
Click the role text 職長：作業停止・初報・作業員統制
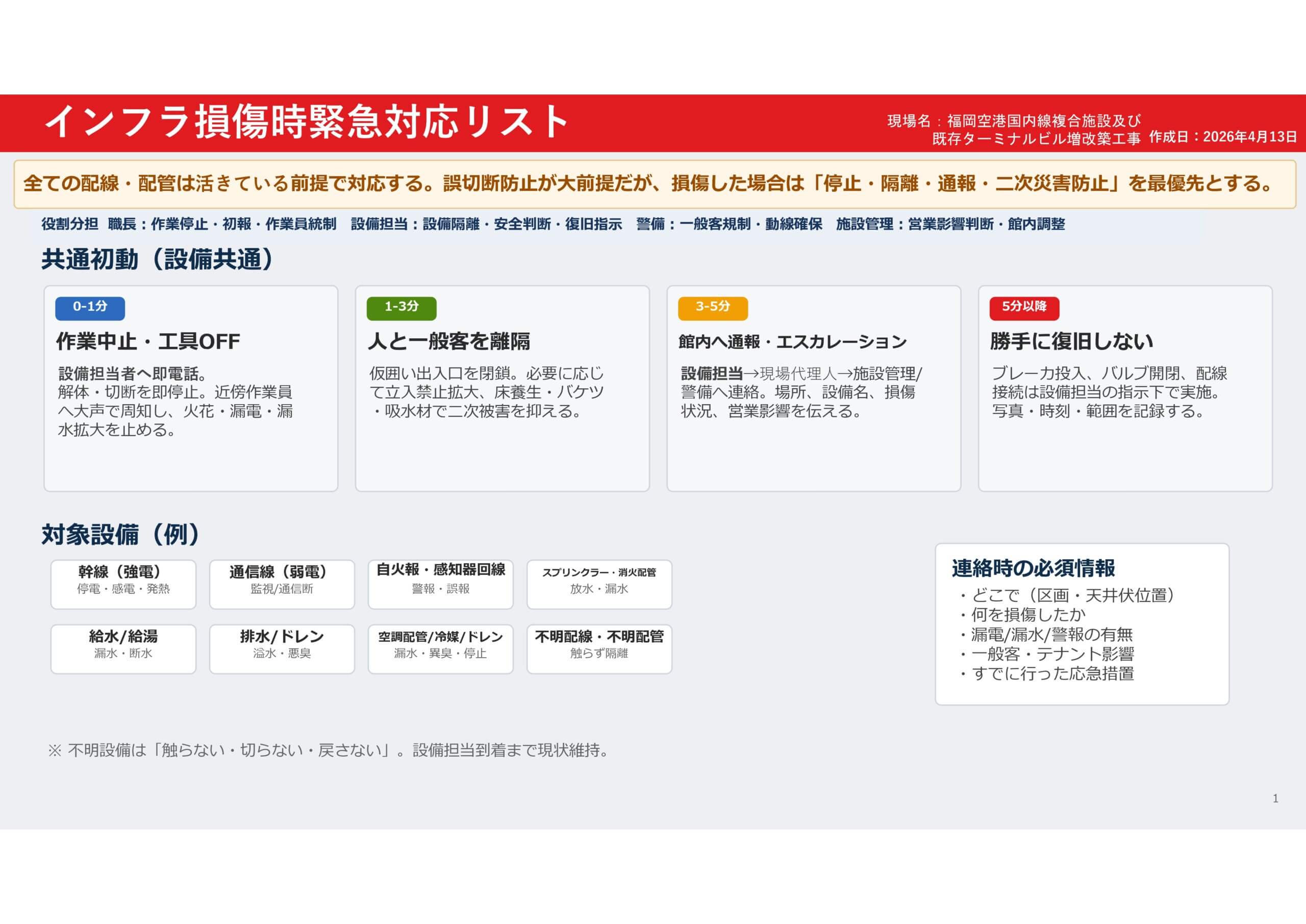222,224
